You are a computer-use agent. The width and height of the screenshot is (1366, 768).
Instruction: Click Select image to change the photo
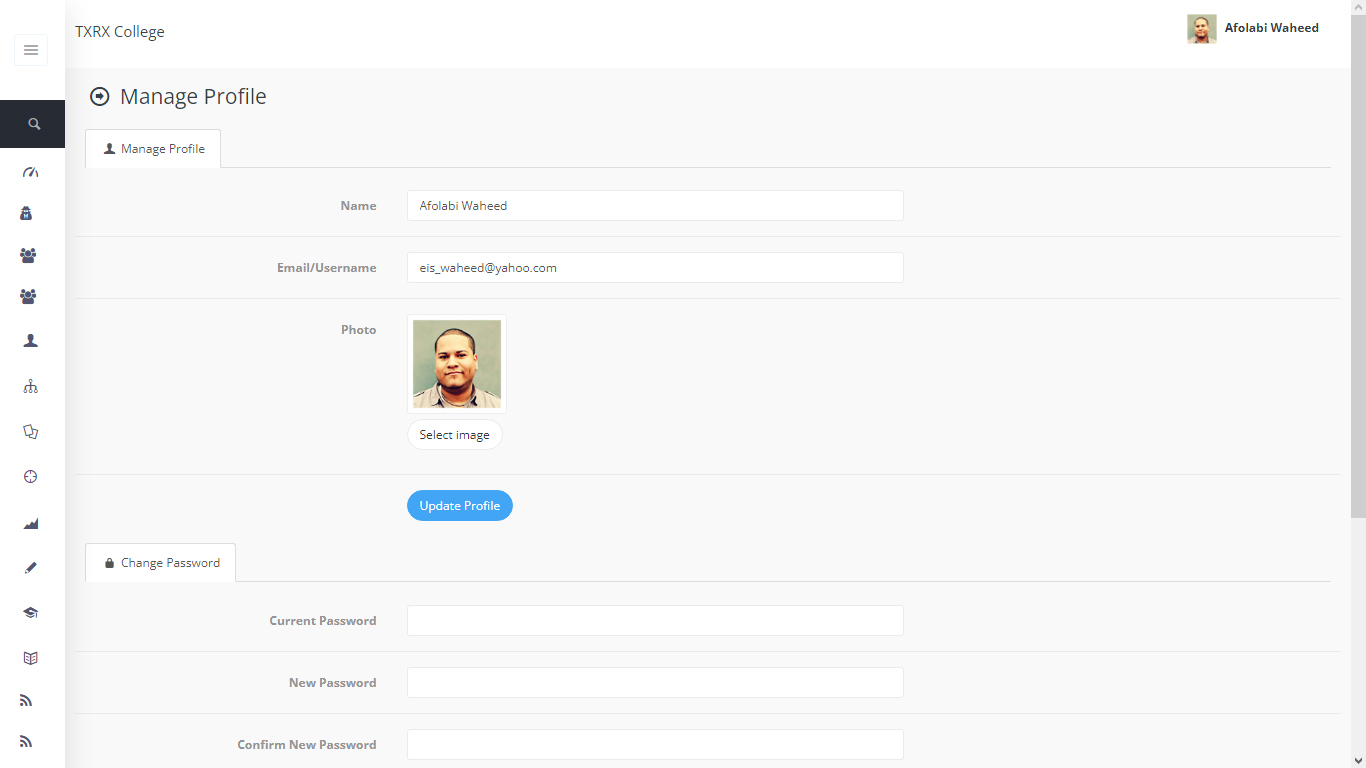(455, 434)
